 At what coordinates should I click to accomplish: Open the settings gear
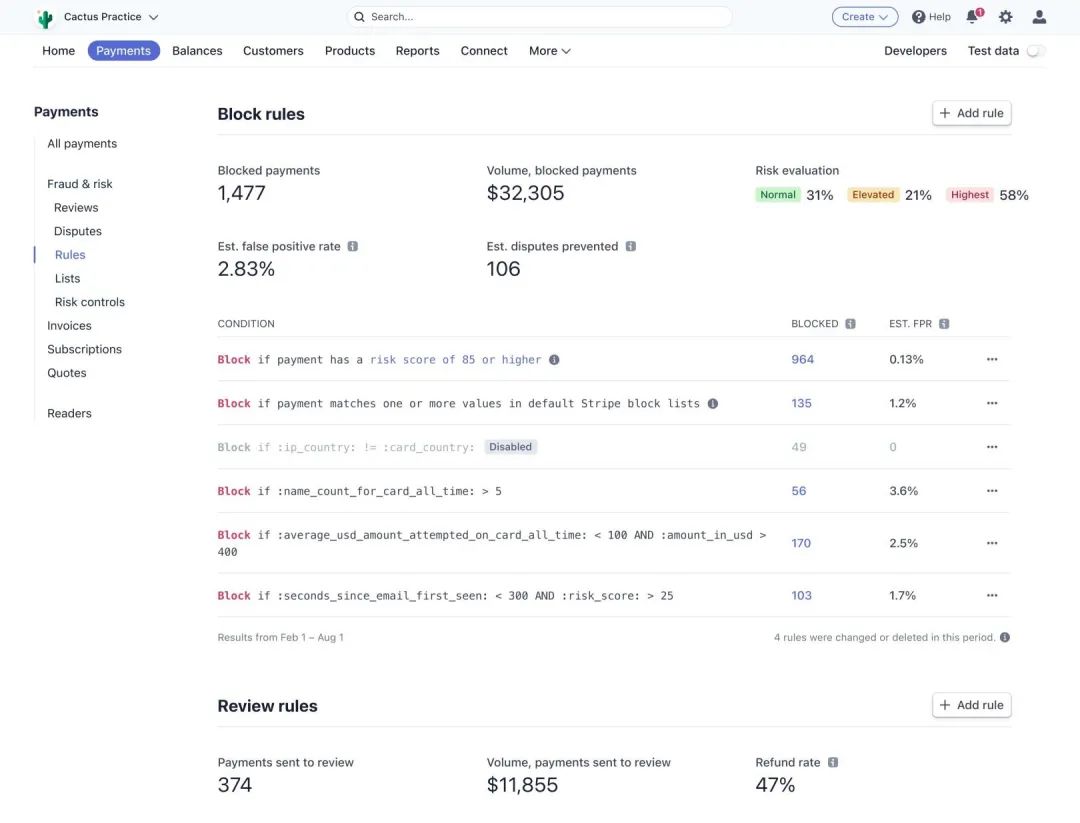pos(1005,16)
